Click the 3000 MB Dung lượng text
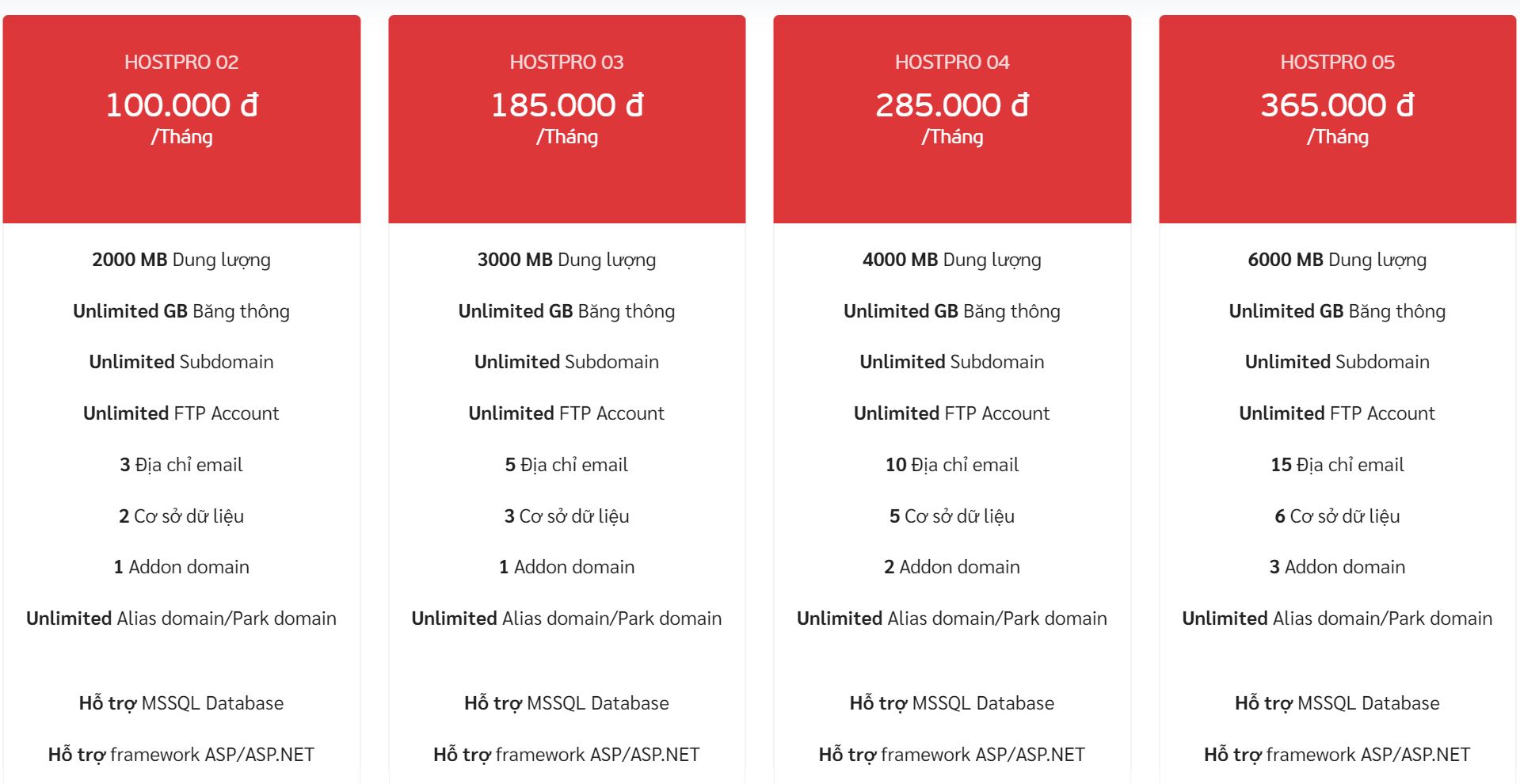Screen dimensions: 1520x784 [566, 260]
